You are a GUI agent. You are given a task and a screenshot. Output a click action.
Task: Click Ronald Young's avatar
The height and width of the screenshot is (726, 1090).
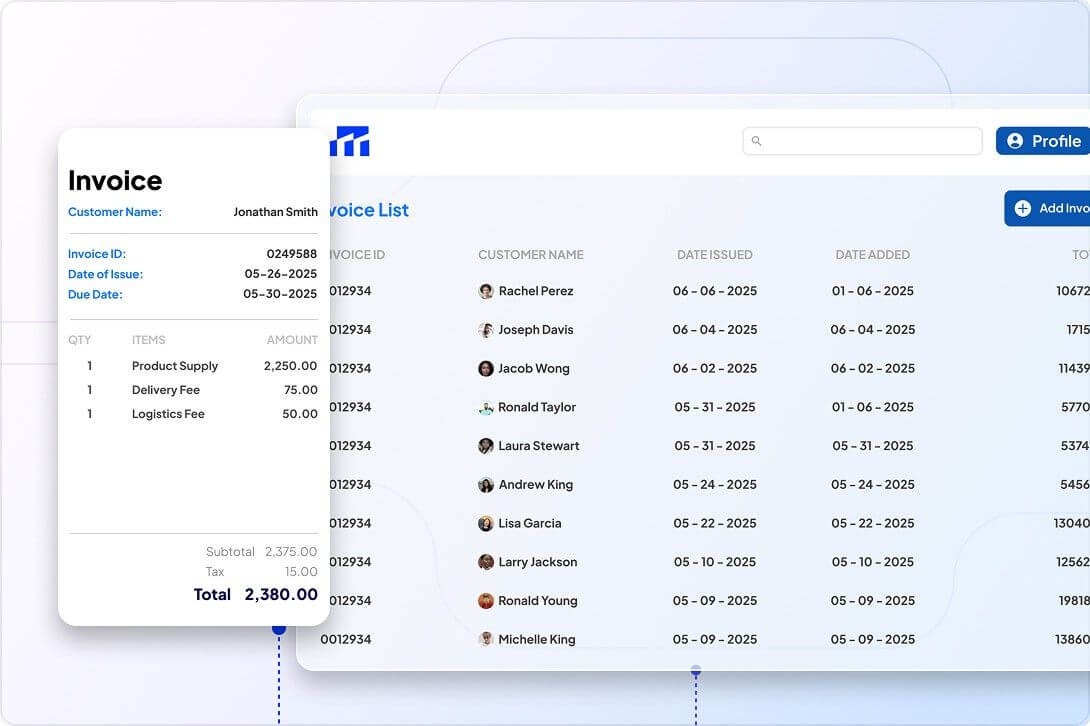pyautogui.click(x=486, y=601)
